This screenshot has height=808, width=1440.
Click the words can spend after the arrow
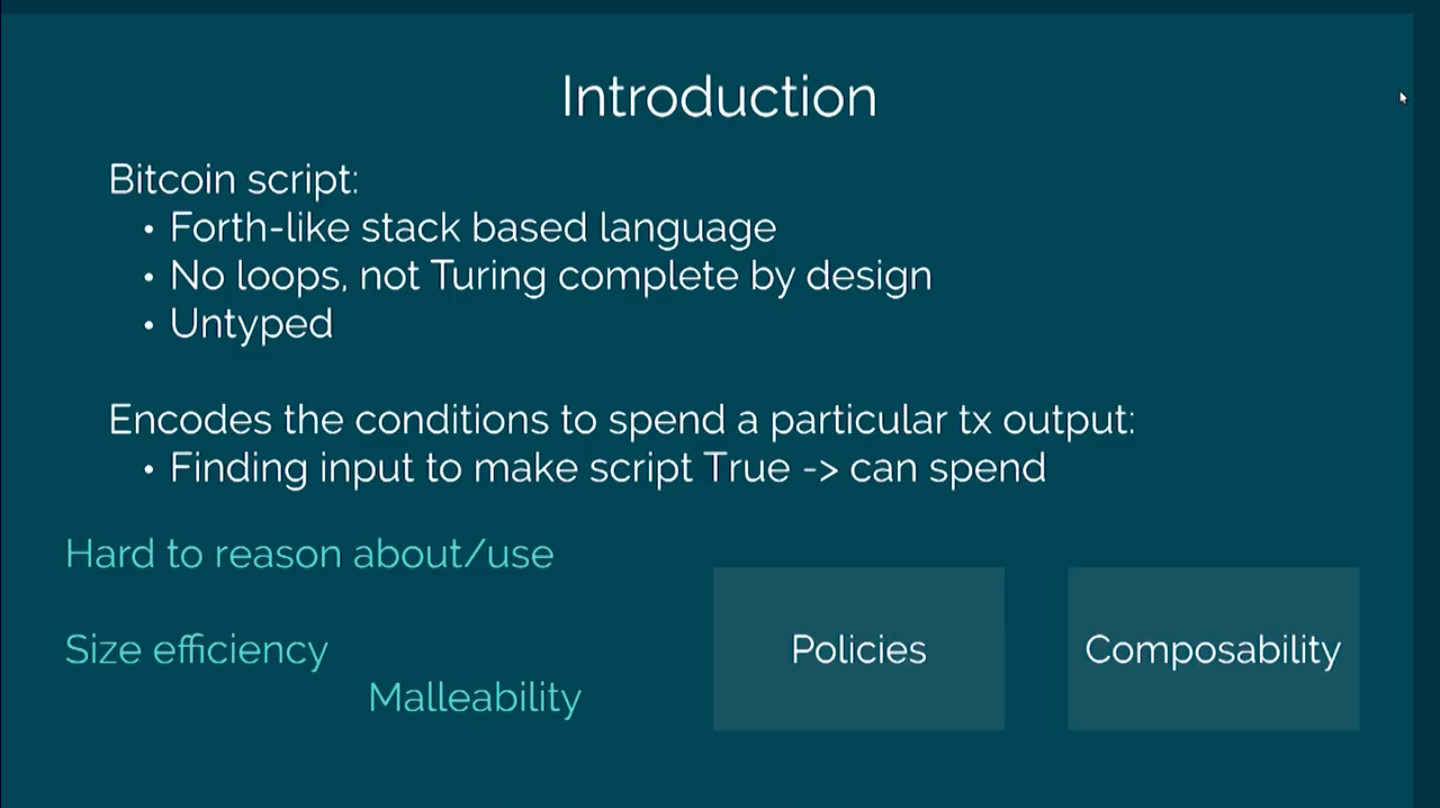coord(947,469)
